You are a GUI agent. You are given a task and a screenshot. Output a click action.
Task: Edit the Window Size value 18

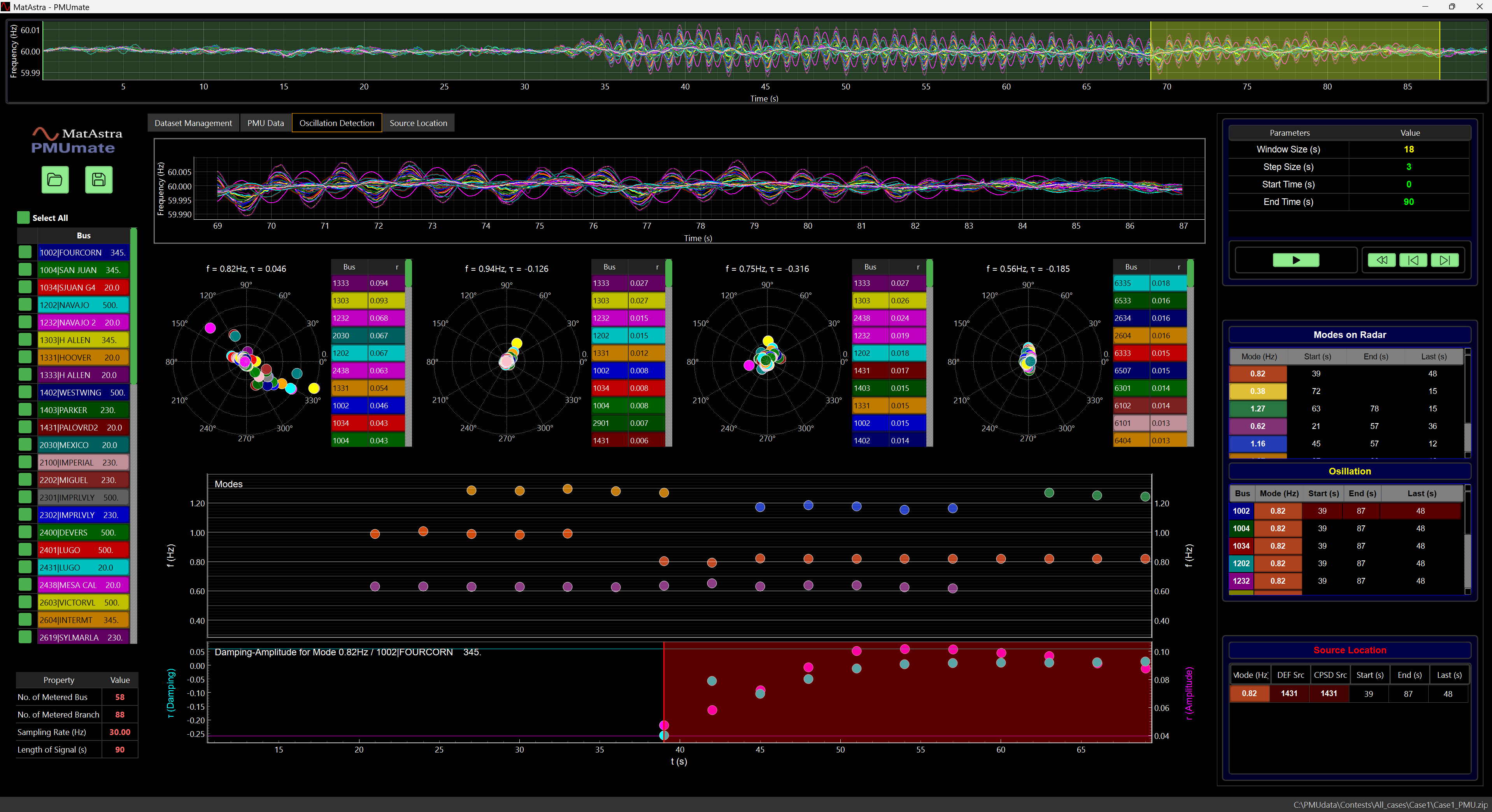(1409, 149)
